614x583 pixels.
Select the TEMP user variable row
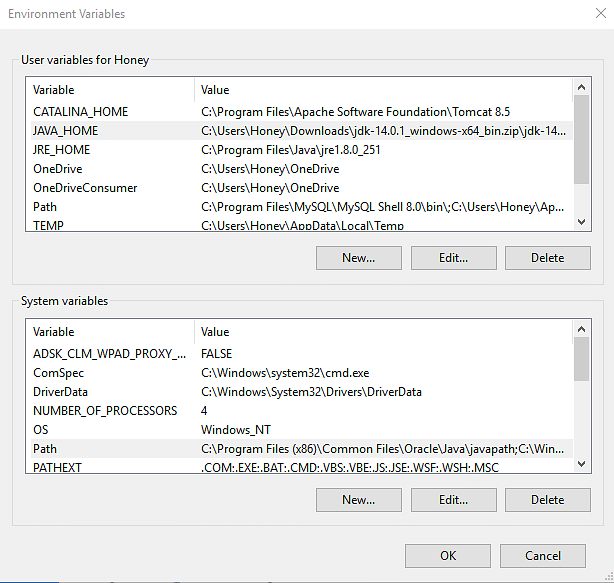point(302,225)
